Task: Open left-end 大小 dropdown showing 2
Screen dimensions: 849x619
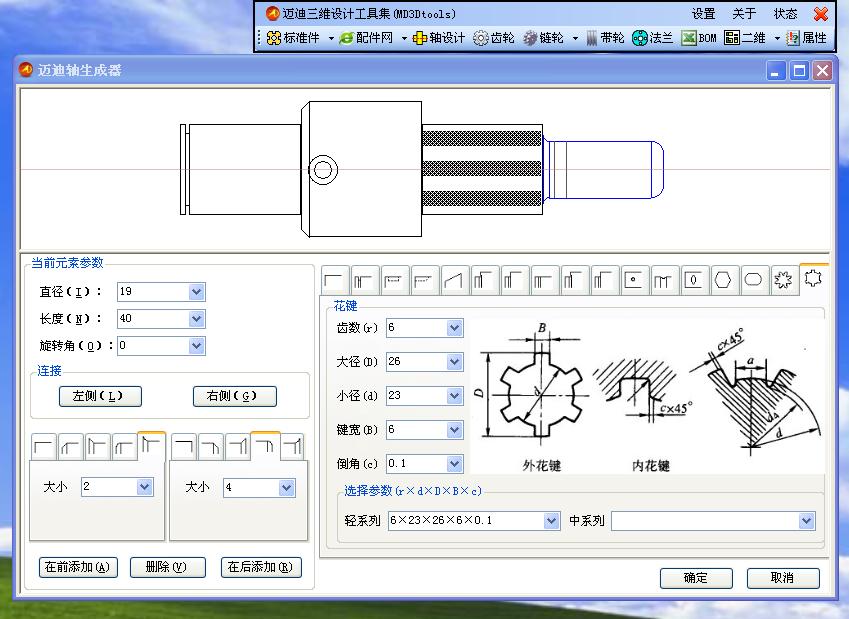Action: (144, 487)
